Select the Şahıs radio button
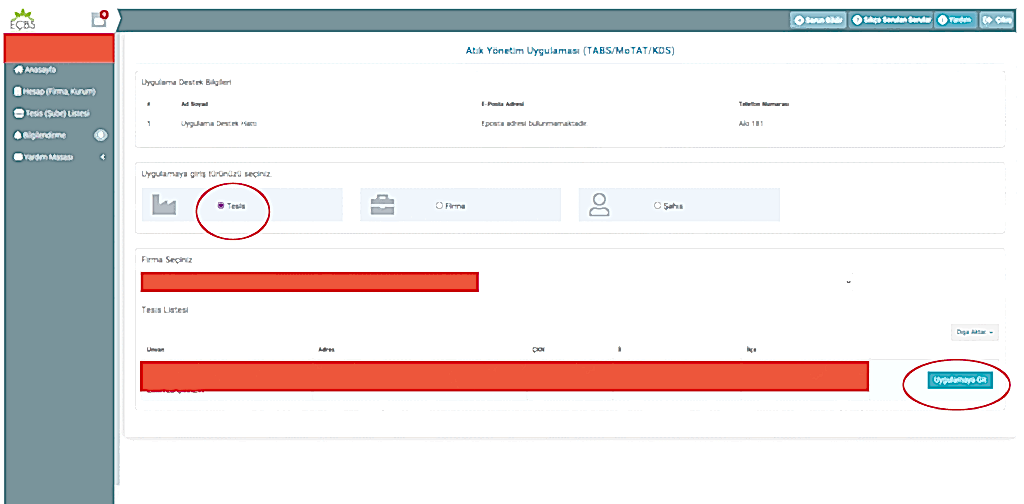 [657, 205]
